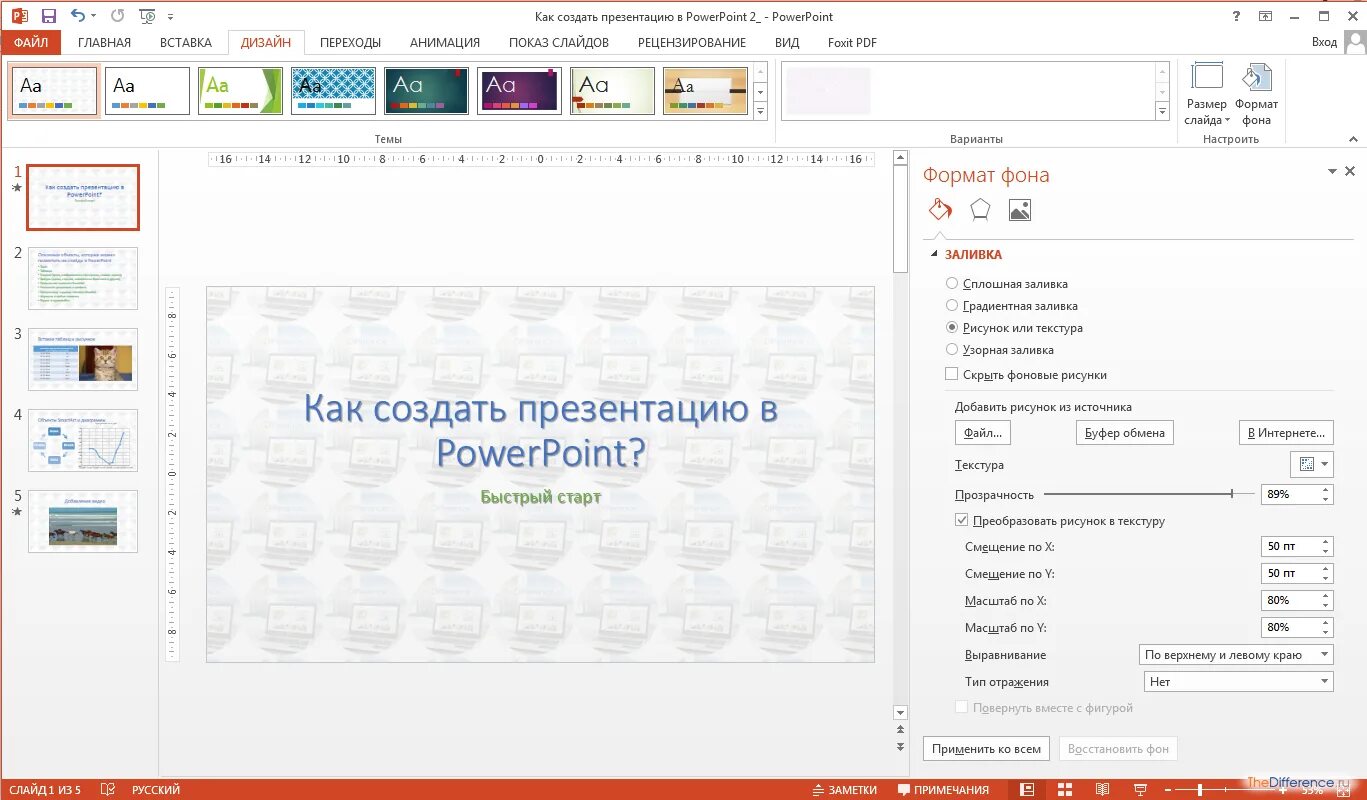
Task: Click the user avatar icon next to Вход
Action: 1354,42
